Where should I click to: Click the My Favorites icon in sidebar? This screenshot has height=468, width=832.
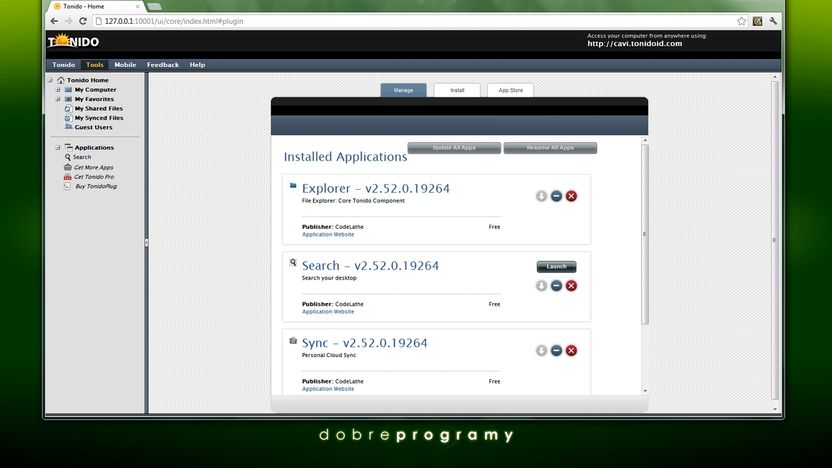(x=68, y=99)
